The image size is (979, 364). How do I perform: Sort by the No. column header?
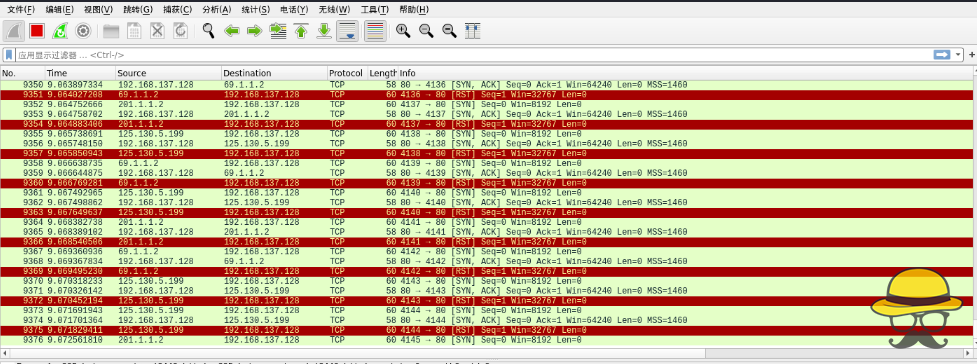22,73
